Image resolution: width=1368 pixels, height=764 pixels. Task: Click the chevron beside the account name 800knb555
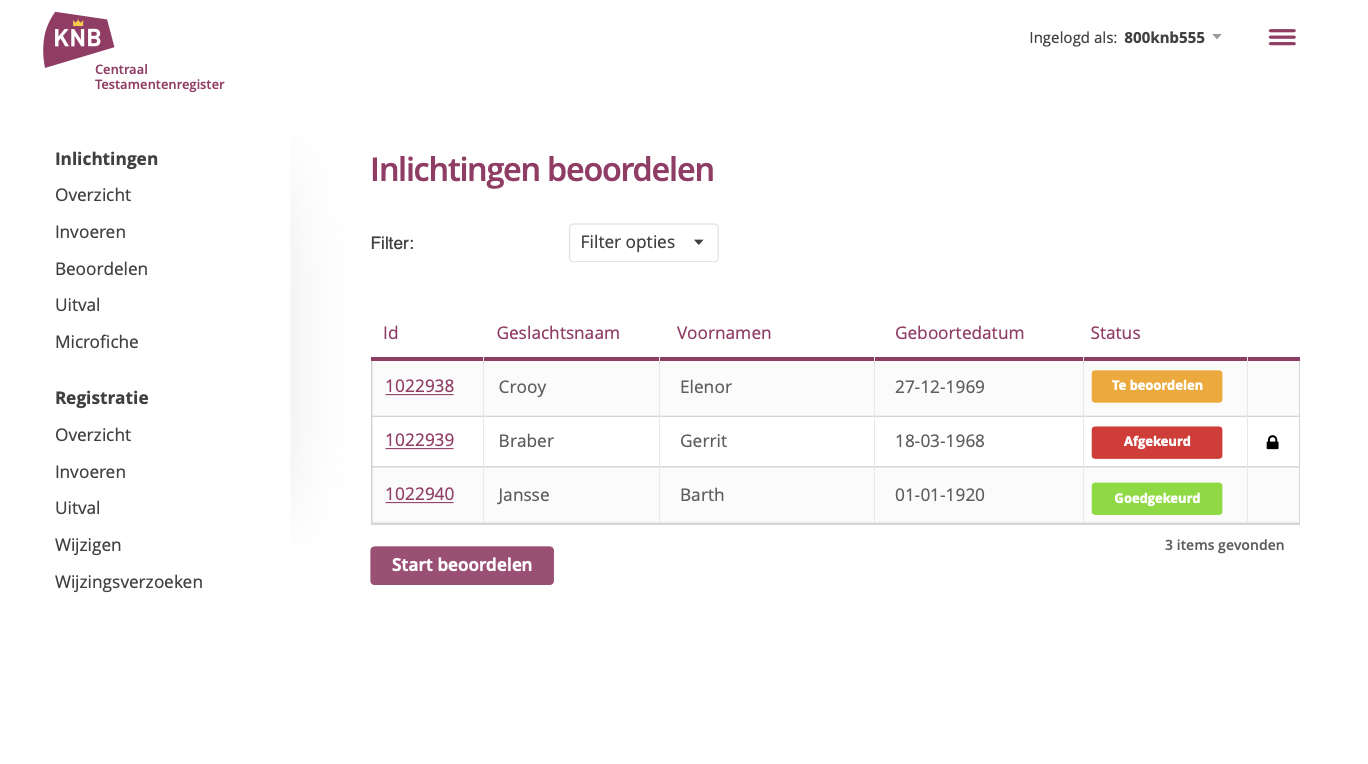pos(1216,37)
